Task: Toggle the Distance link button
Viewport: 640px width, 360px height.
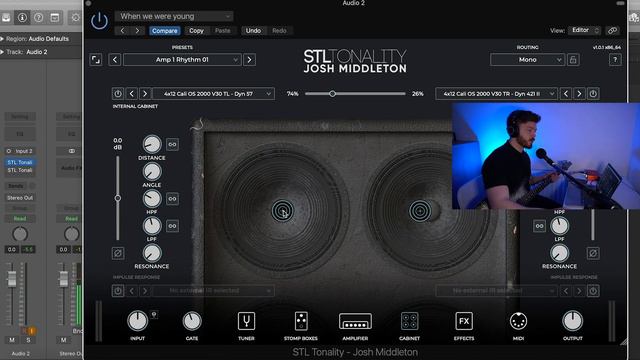Action: pos(172,144)
